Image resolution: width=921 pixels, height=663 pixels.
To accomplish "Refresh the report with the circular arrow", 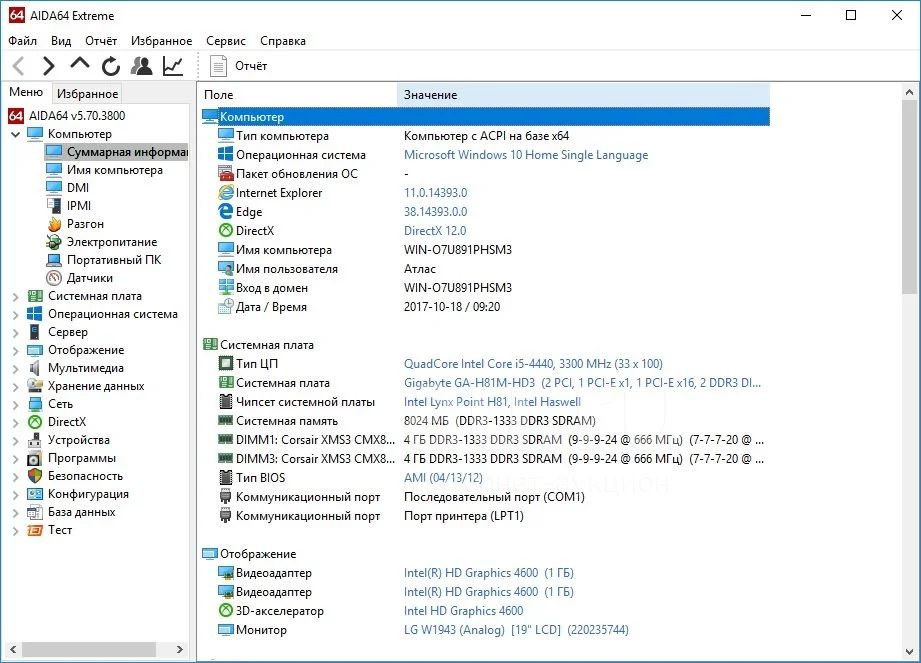I will tap(110, 66).
